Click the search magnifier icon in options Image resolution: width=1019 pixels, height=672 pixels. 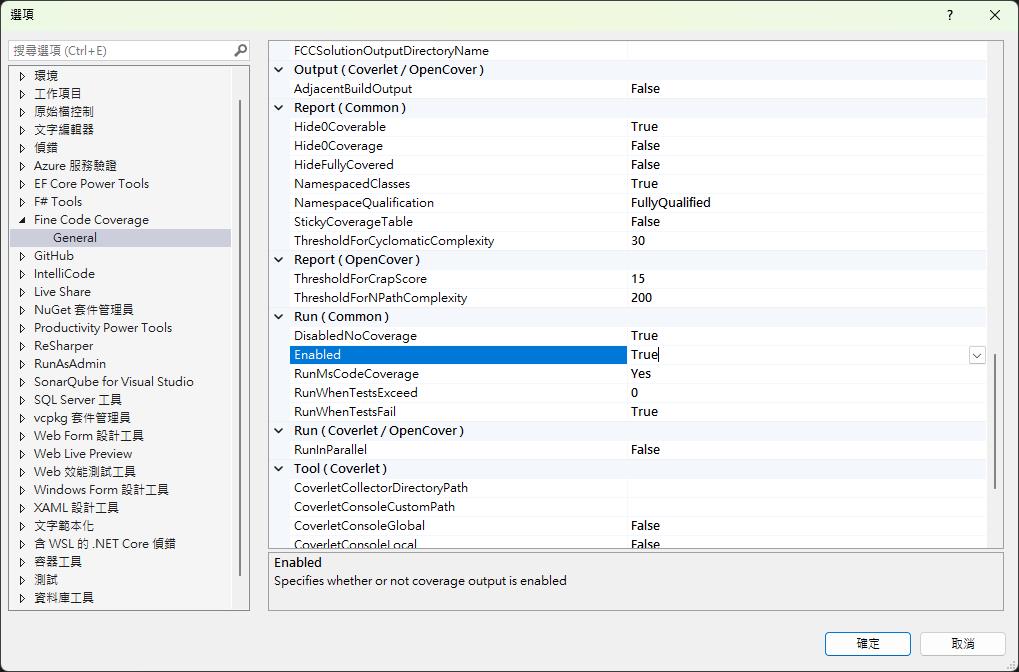pyautogui.click(x=240, y=50)
